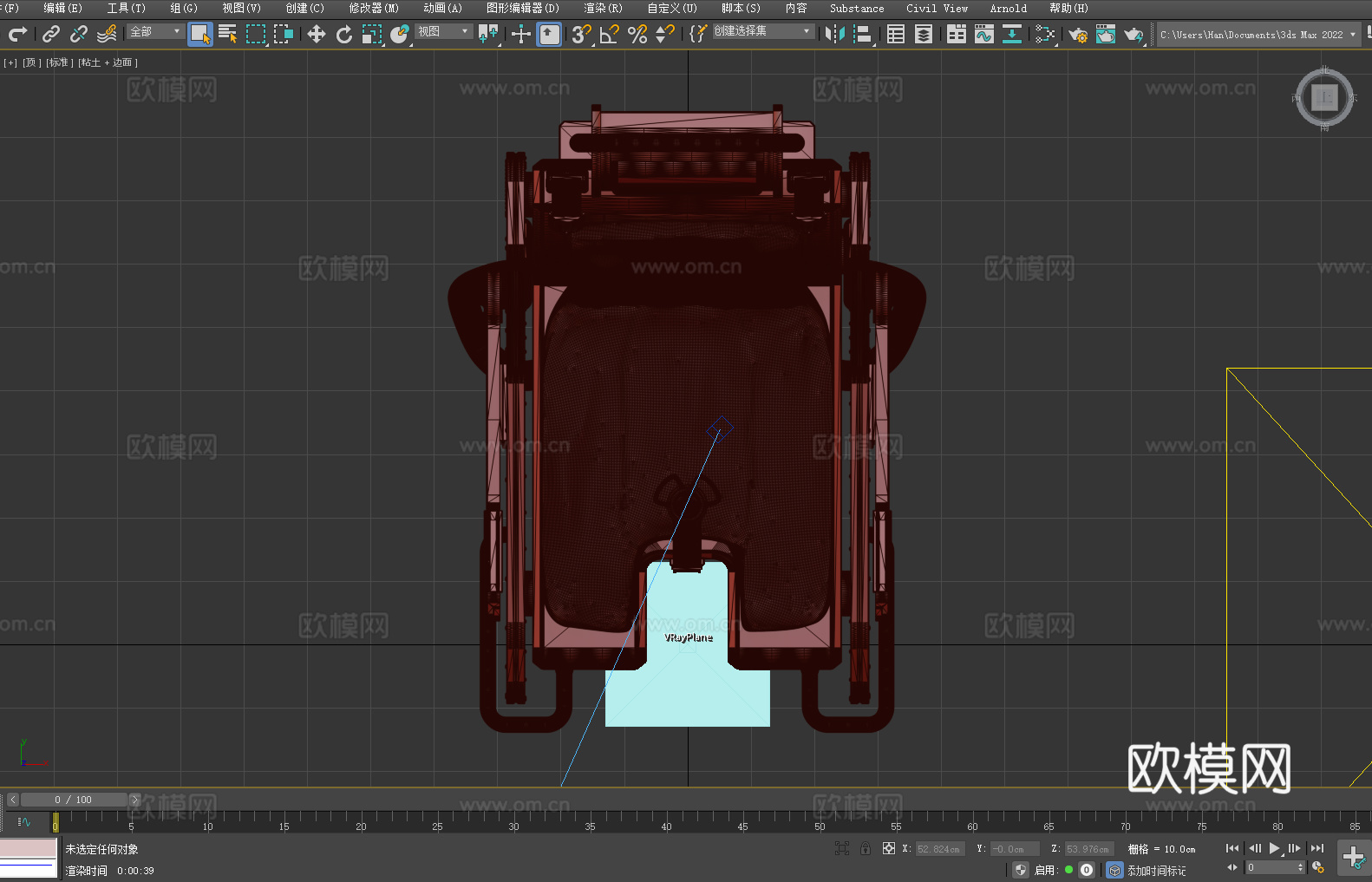Click Edit Named Selection Sets icon
The height and width of the screenshot is (882, 1372).
tap(698, 34)
